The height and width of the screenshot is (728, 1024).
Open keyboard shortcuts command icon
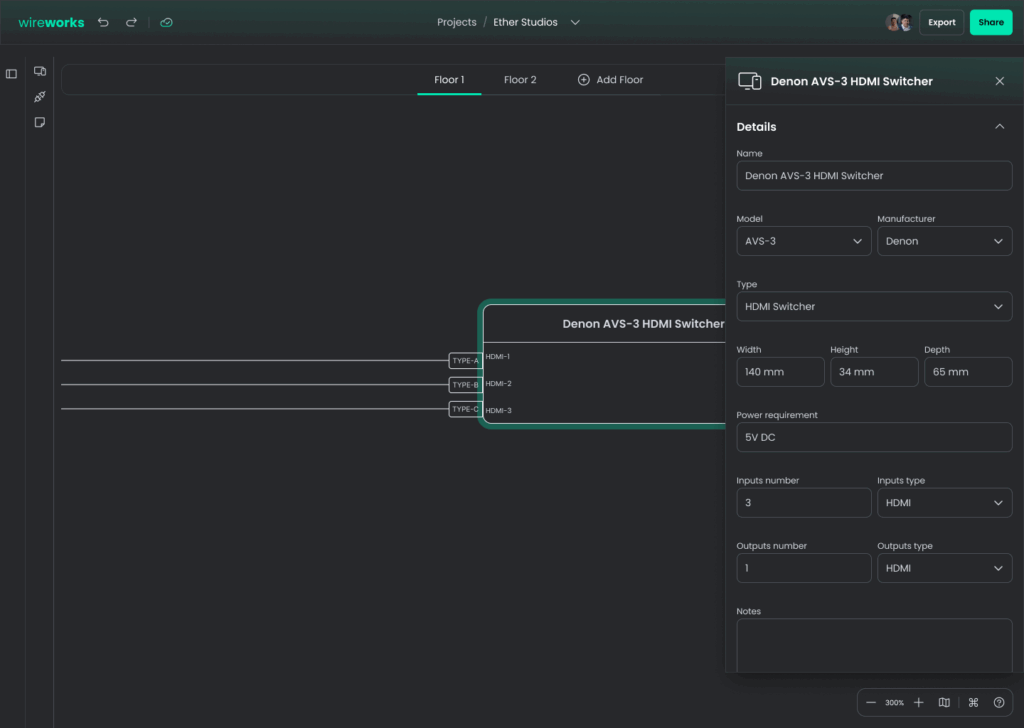(973, 703)
